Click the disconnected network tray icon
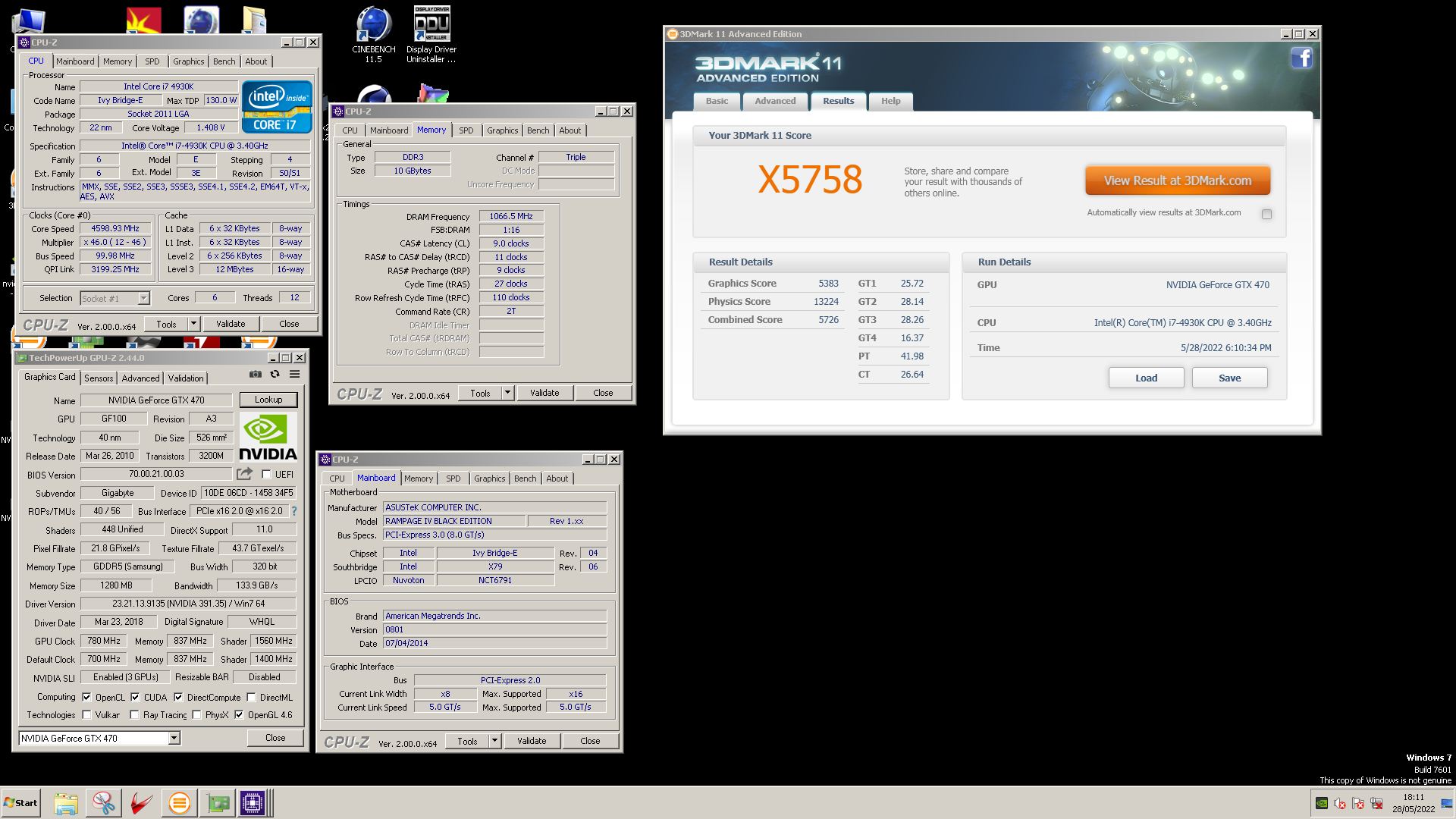The width and height of the screenshot is (1456, 819). click(1376, 803)
